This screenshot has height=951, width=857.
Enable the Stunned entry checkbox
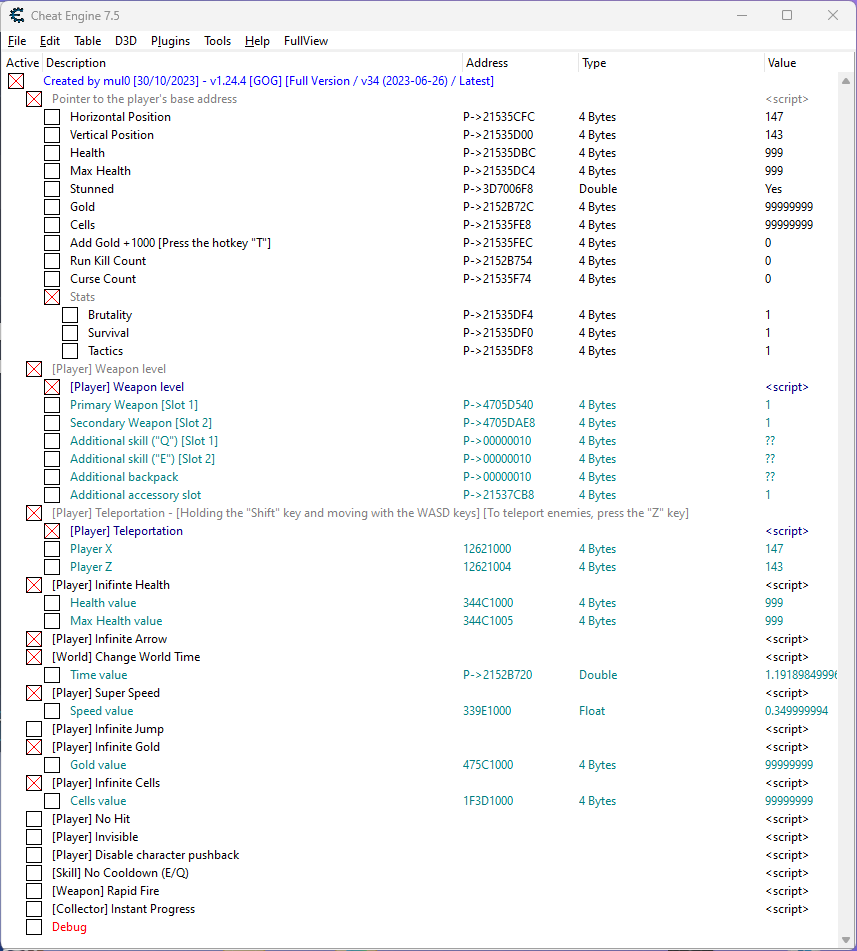click(52, 189)
